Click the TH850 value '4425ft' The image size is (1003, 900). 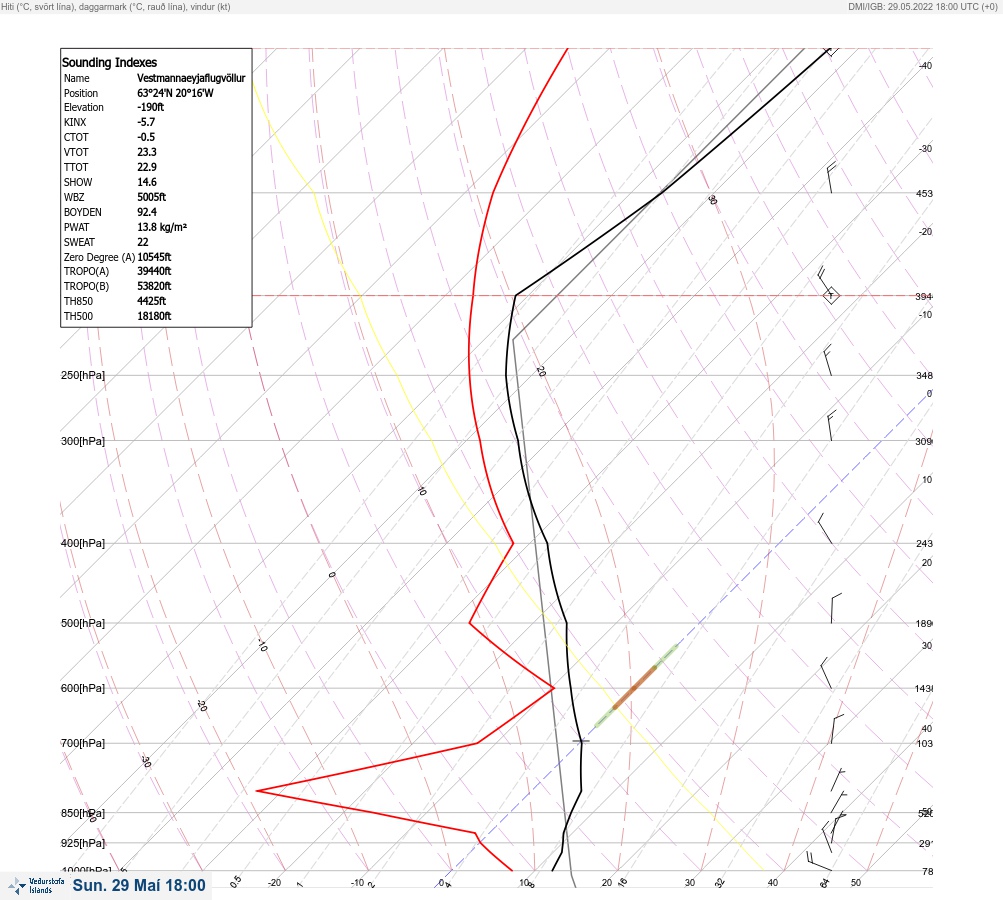pos(152,301)
